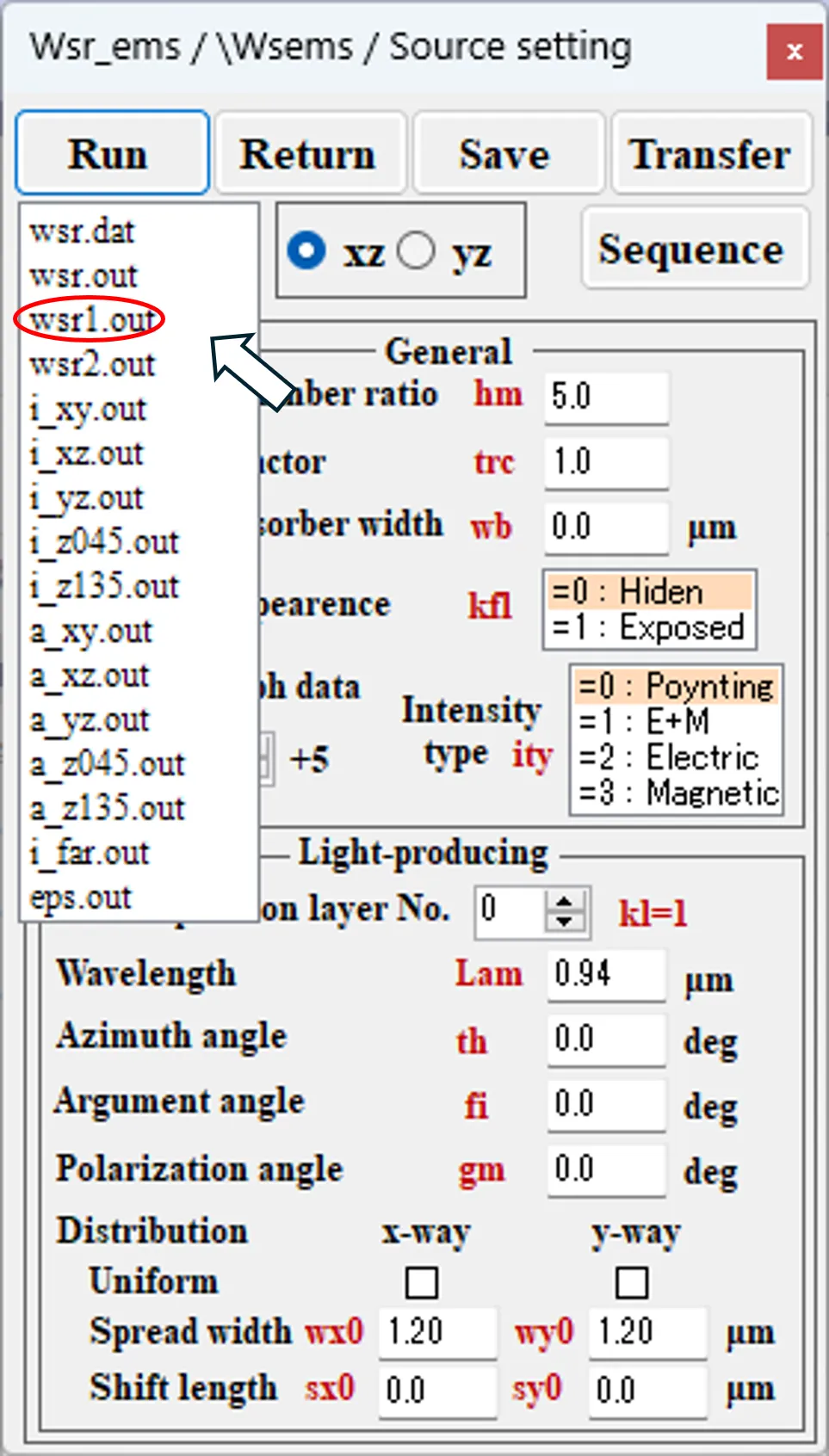Pick a_xy.out from the list
The image size is (829, 1456).
tap(90, 632)
